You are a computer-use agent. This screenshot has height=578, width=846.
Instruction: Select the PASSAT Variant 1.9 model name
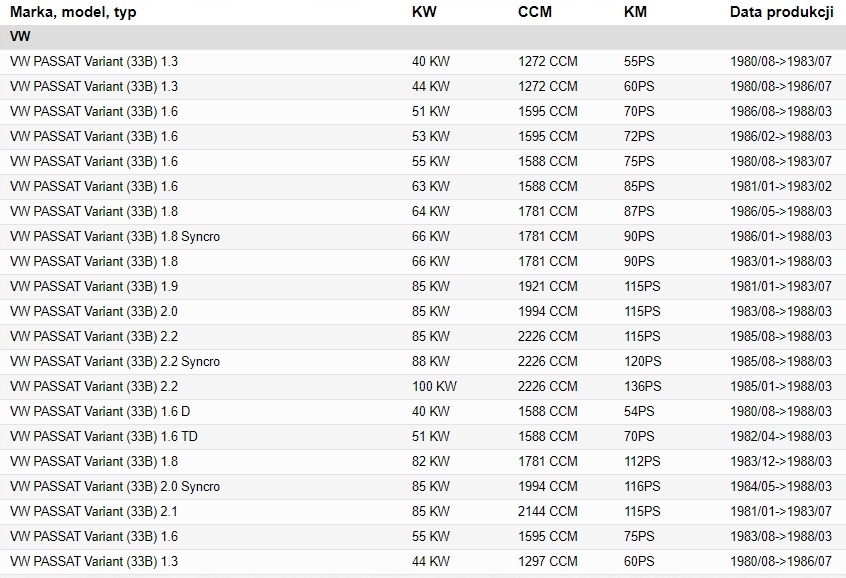[94, 286]
